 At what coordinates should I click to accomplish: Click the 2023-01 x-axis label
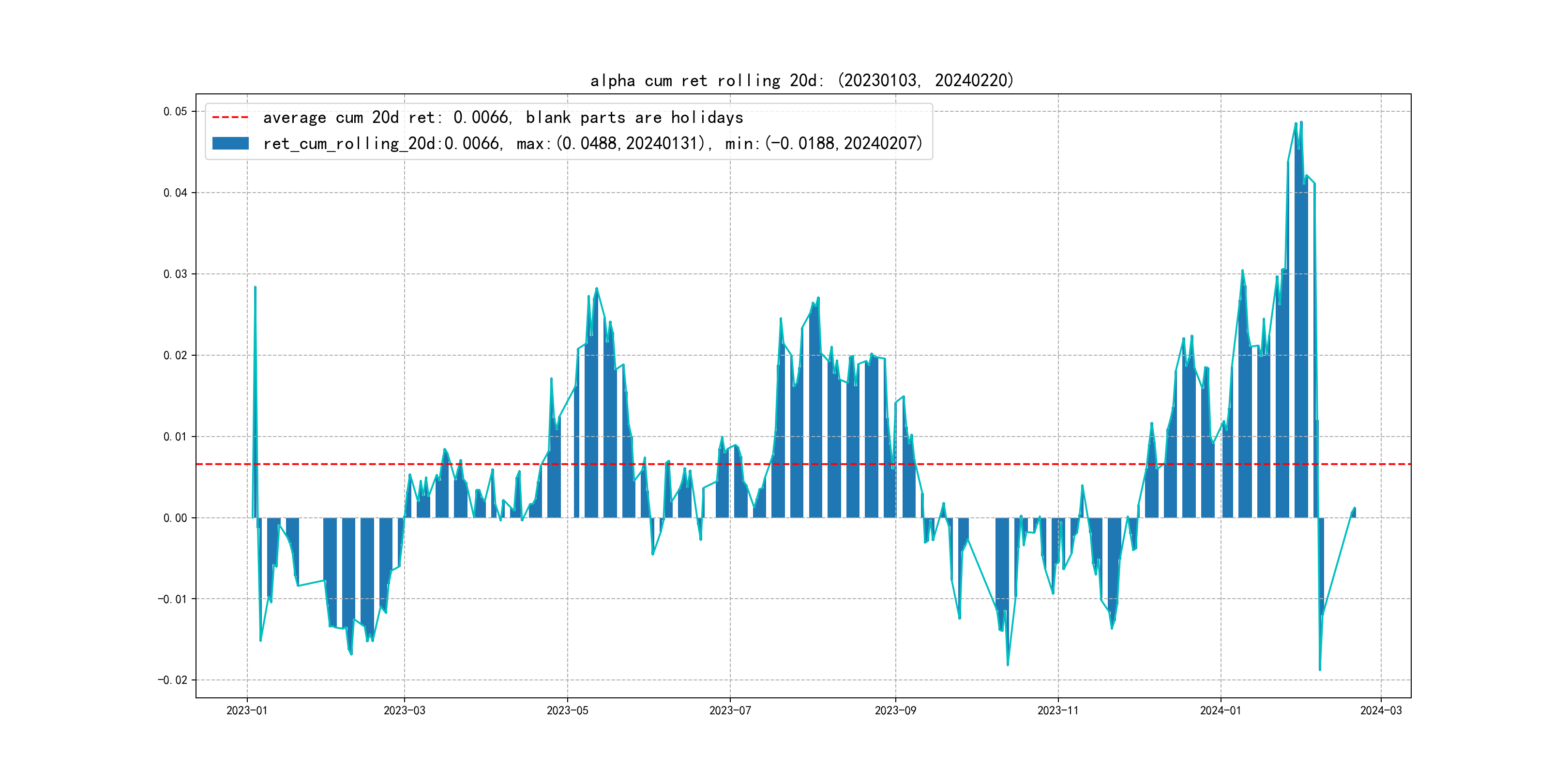(x=246, y=710)
